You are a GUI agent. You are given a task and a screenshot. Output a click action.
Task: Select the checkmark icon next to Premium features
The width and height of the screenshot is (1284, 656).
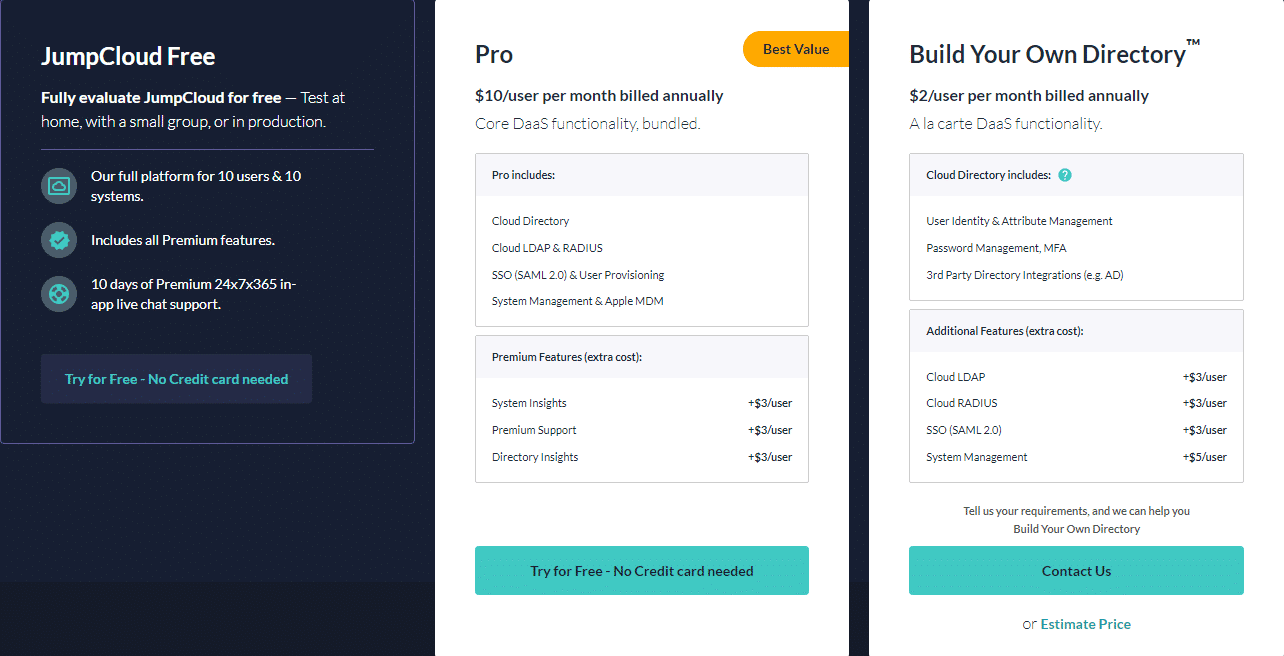tap(59, 240)
